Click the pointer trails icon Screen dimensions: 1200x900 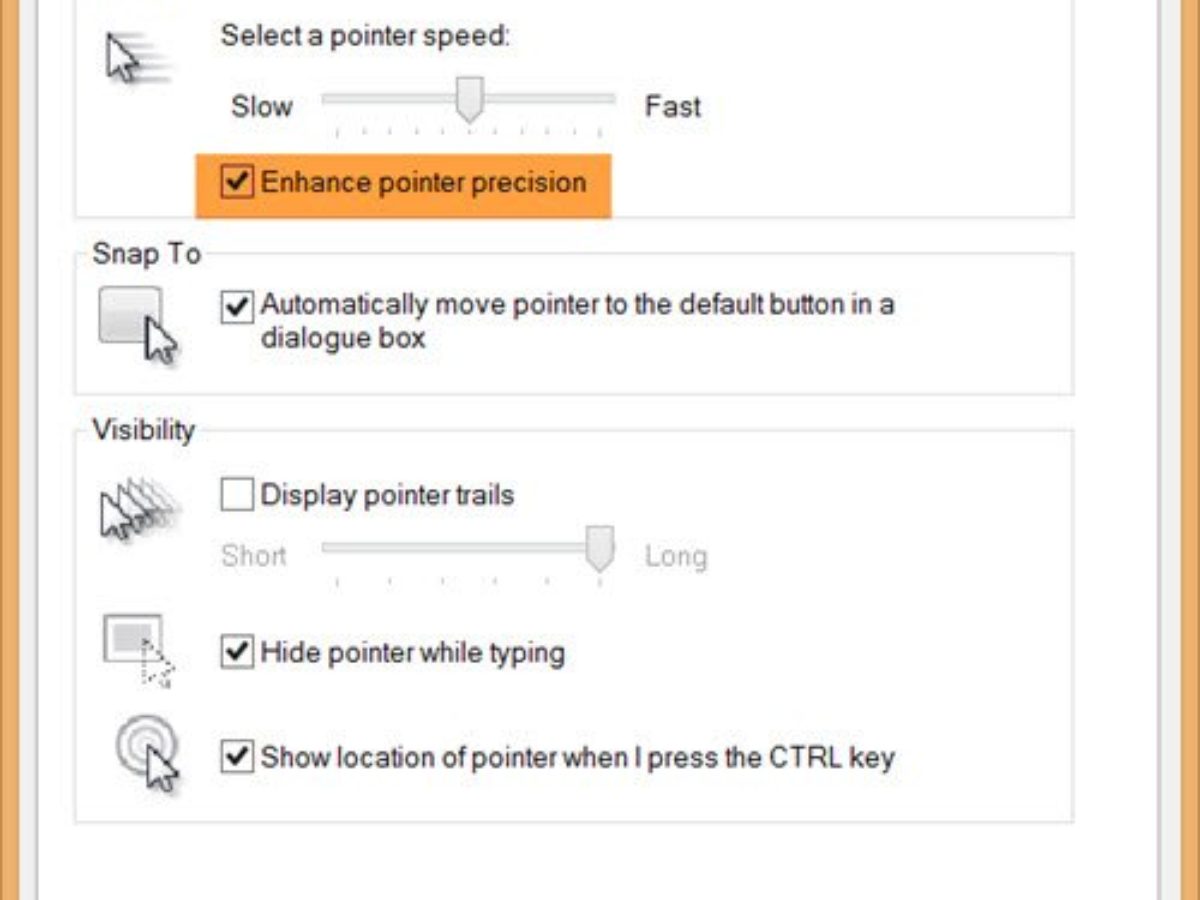tap(139, 508)
